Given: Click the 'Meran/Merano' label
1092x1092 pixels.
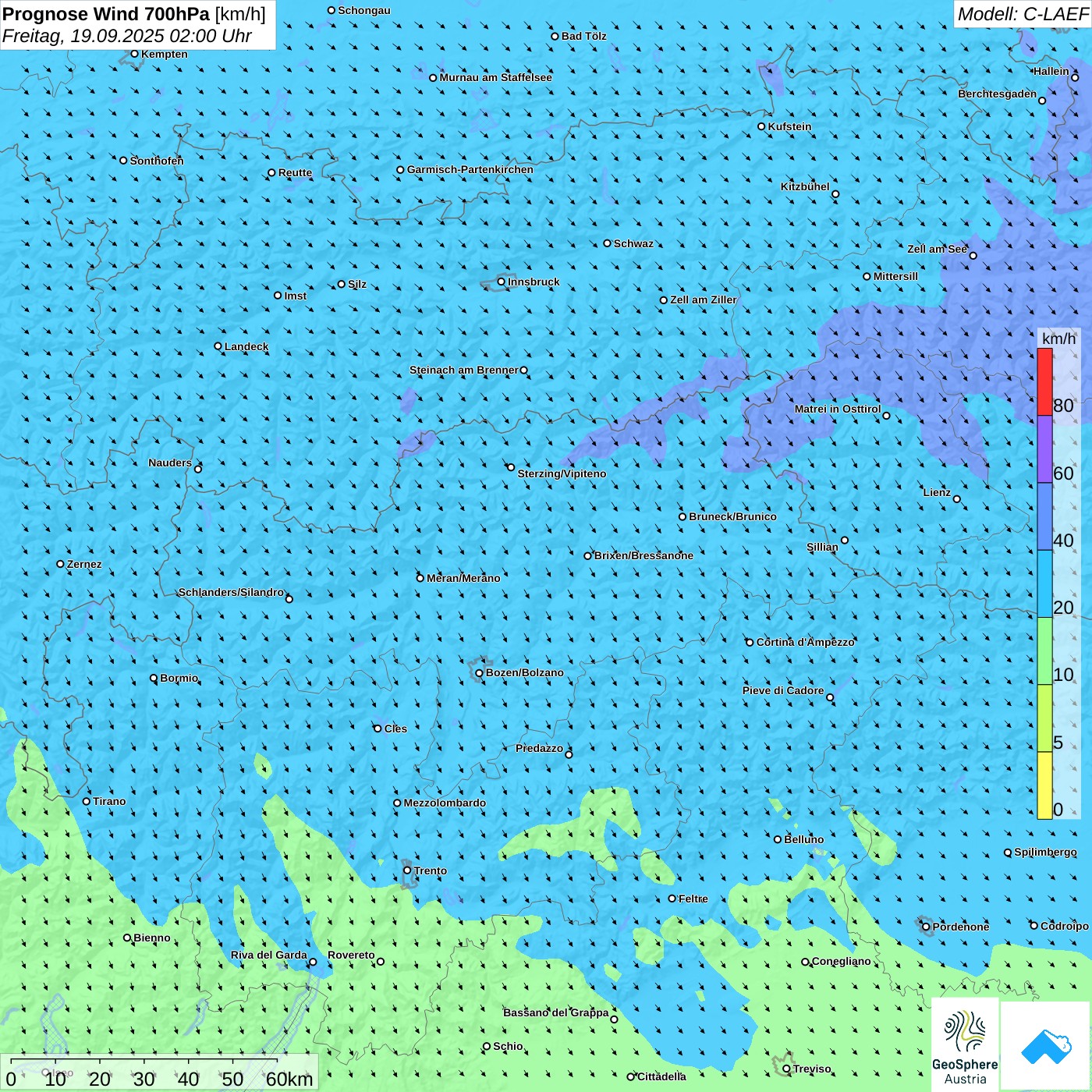Looking at the screenshot, I should pyautogui.click(x=463, y=578).
